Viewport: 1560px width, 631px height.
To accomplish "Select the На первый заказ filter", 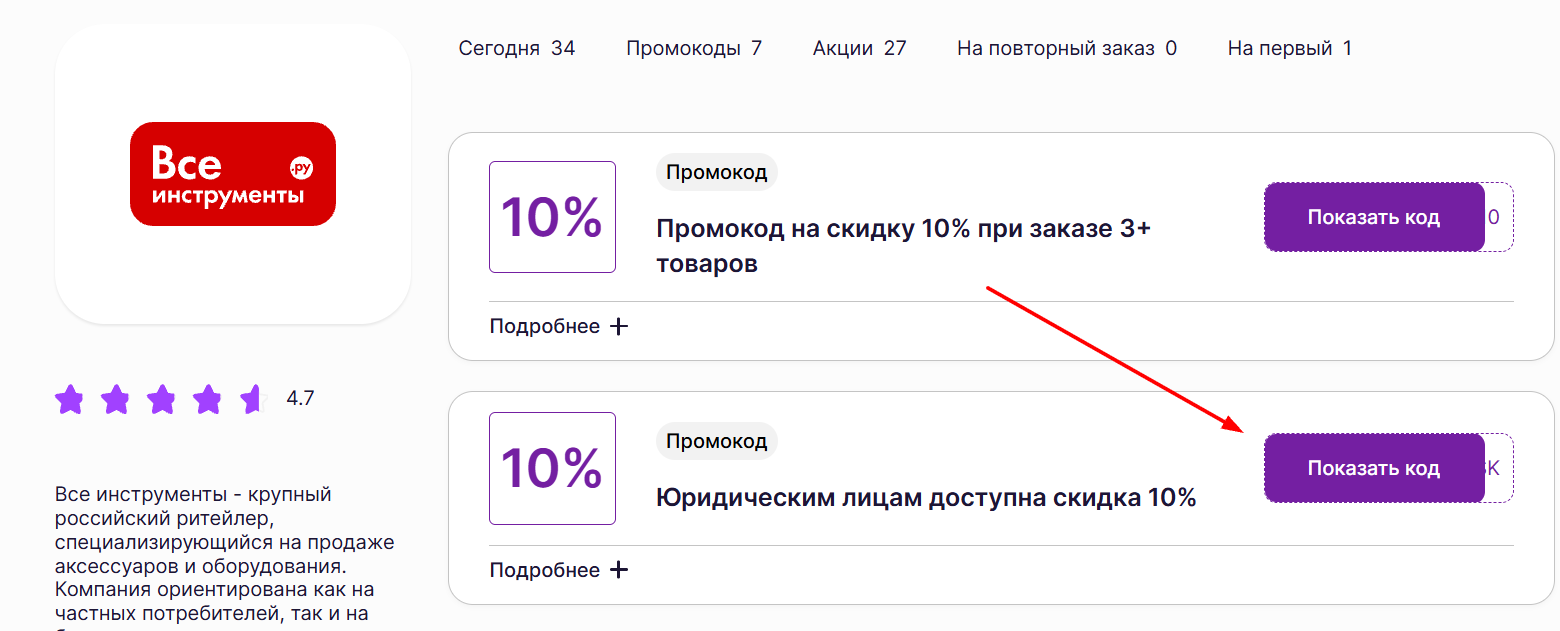I will pyautogui.click(x=1290, y=47).
